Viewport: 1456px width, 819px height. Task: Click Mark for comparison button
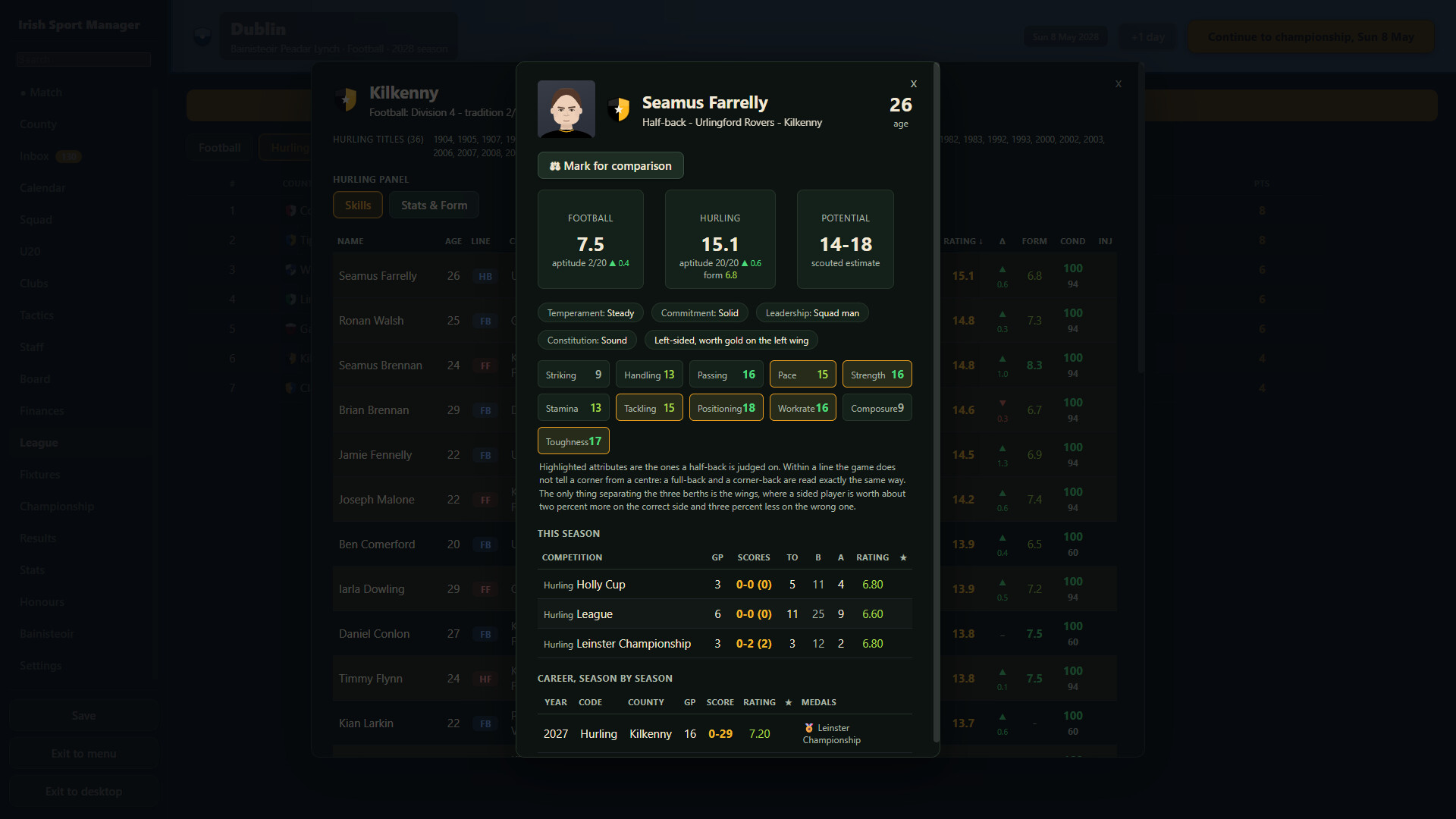coord(610,165)
